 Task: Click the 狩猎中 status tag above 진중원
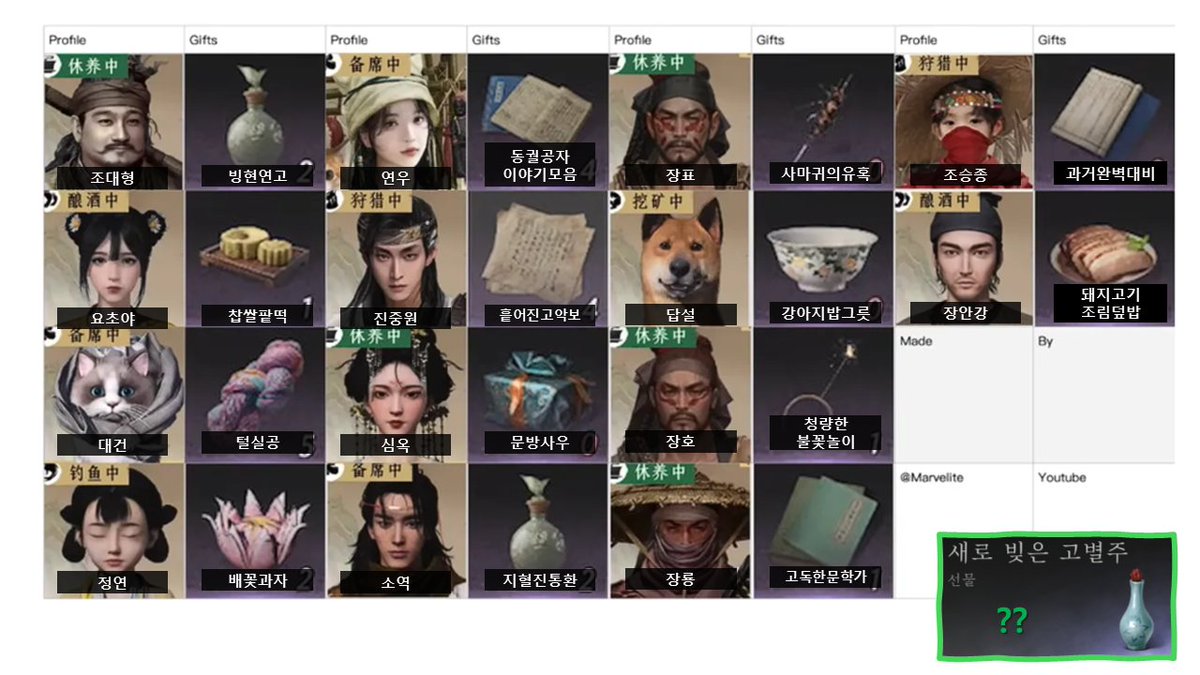tap(369, 201)
